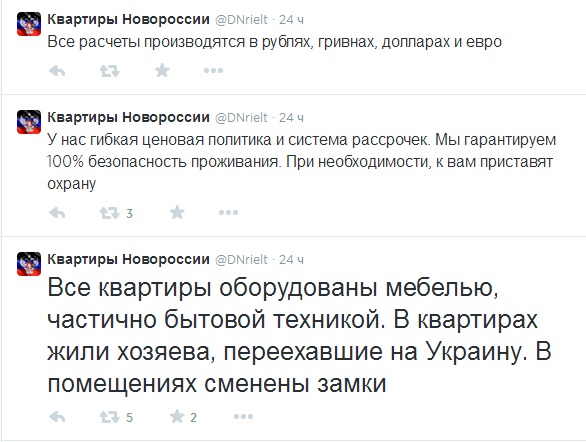
Task: View the profile avatar on the third tweet
Action: [29, 264]
